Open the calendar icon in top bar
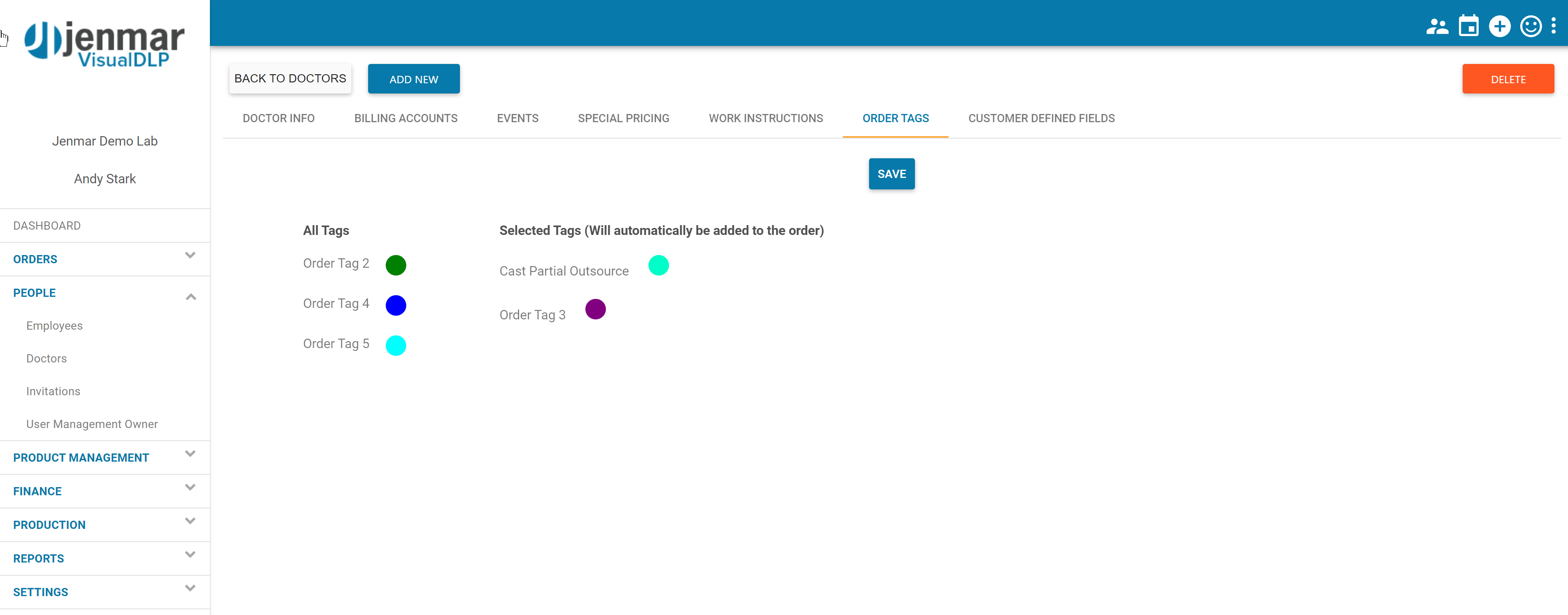 coord(1468,26)
